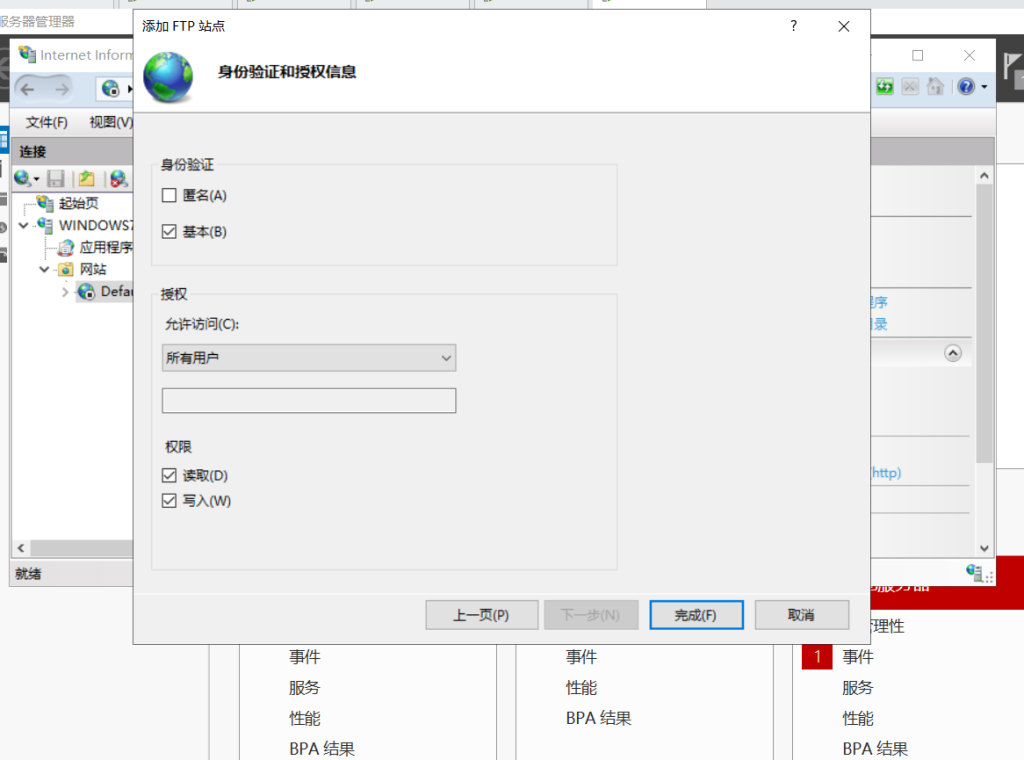Enable the 匿名(A) anonymous authentication checkbox
1024x760 pixels.
click(169, 196)
